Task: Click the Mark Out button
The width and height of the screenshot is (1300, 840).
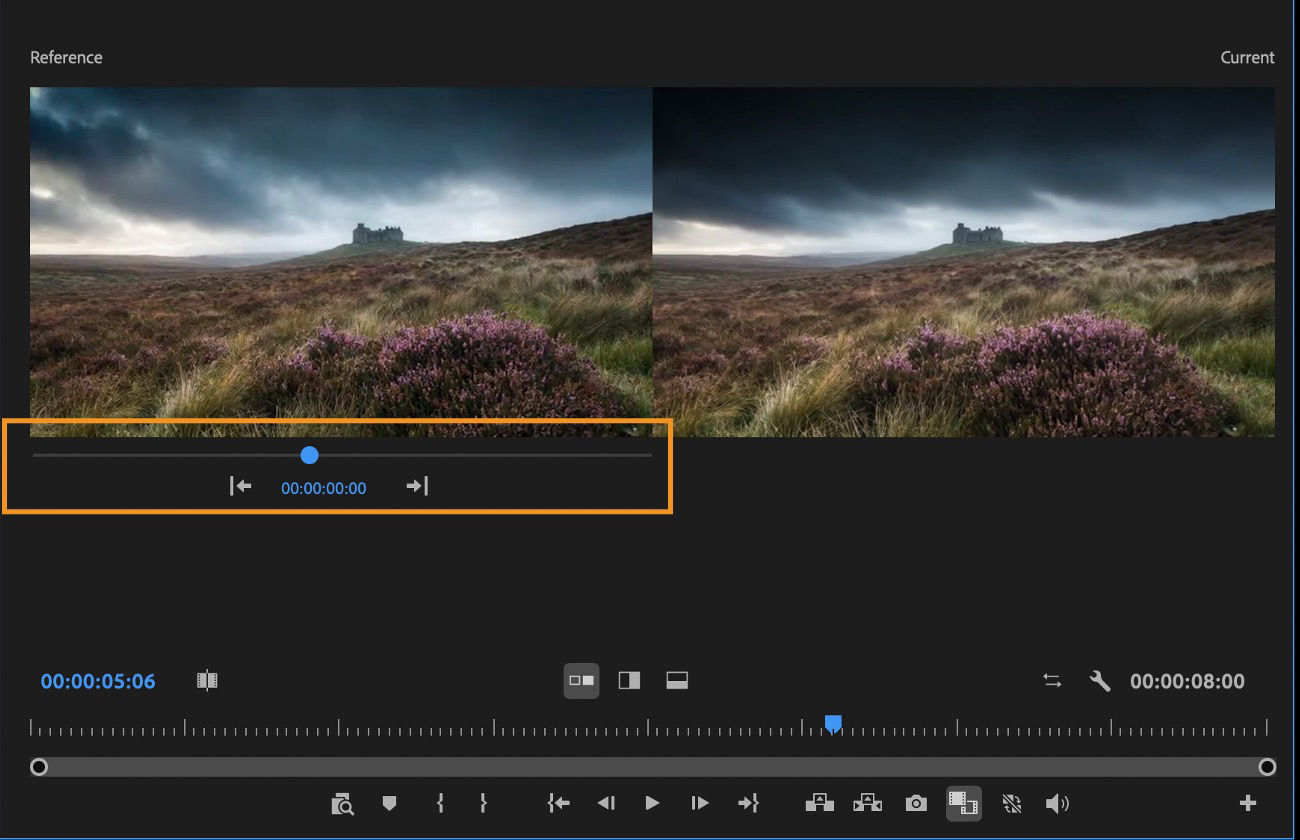Action: [484, 803]
